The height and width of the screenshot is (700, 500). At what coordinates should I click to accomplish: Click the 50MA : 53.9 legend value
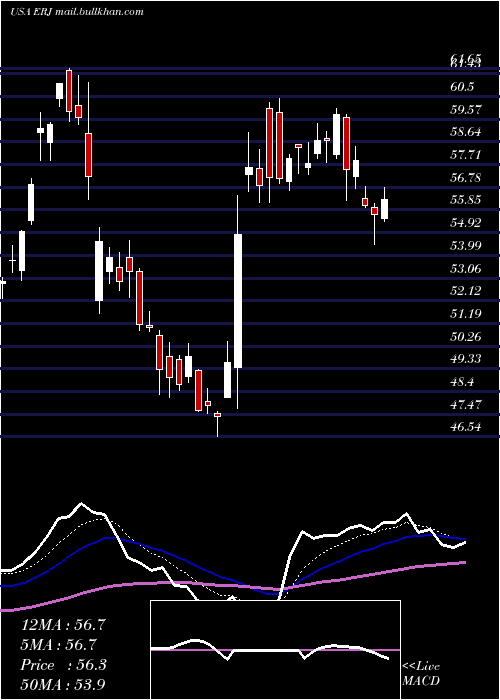point(63,684)
